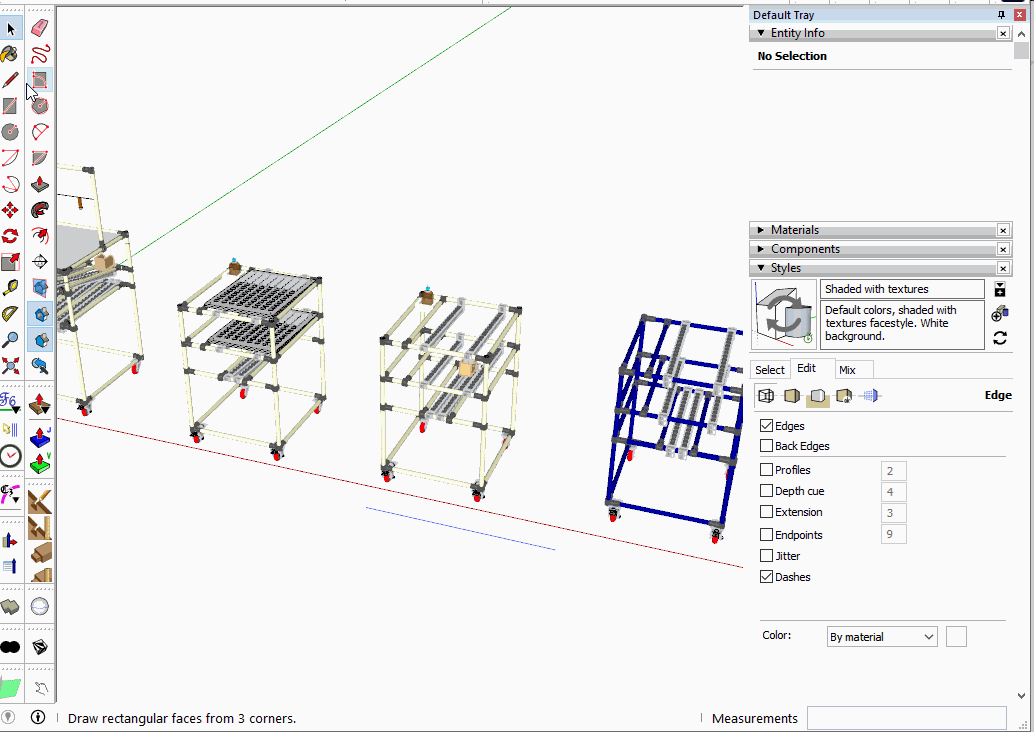The image size is (1034, 732).
Task: Click the Measurements input box
Action: coord(907,718)
